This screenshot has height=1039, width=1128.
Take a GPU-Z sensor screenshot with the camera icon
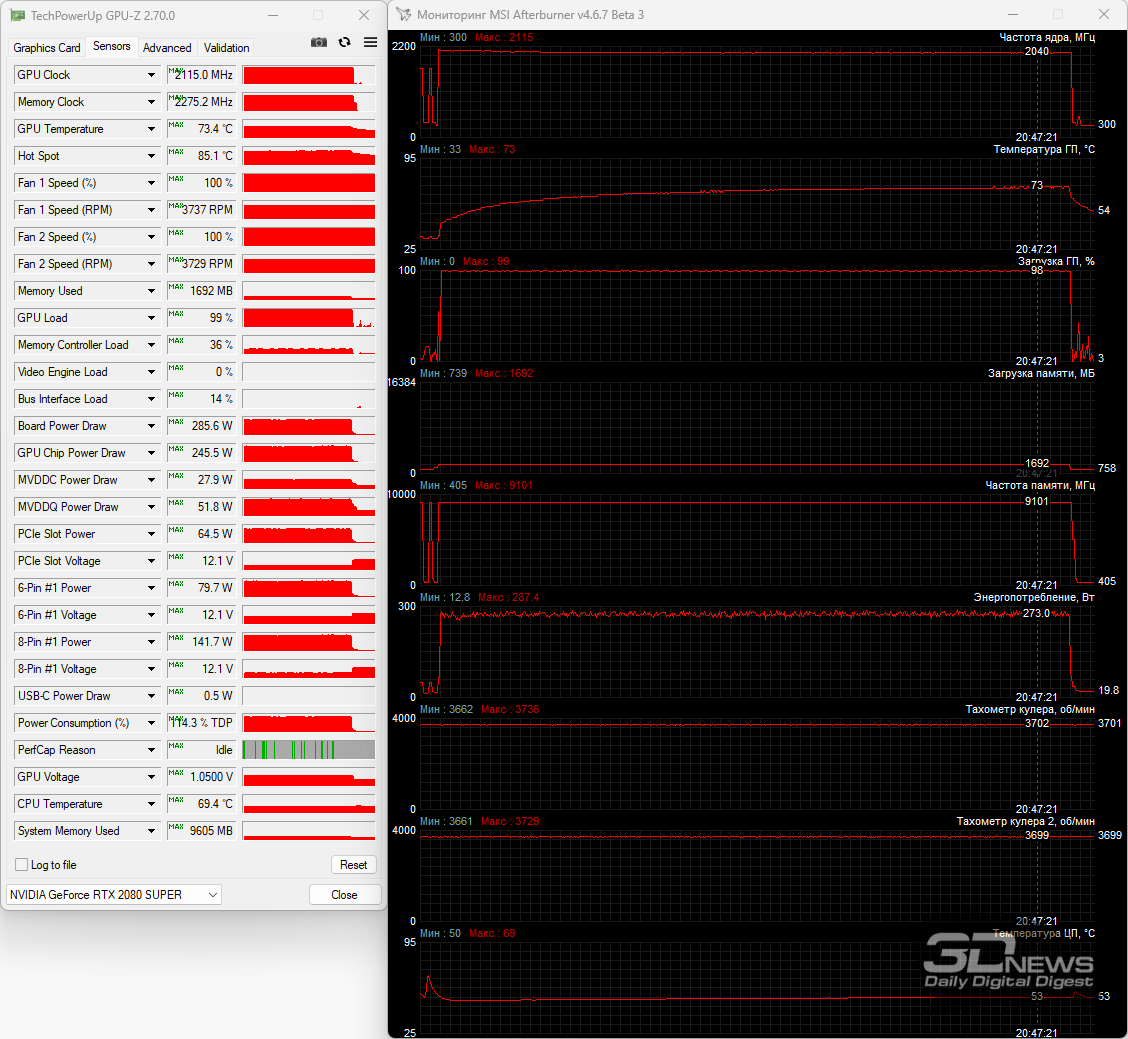coord(319,42)
